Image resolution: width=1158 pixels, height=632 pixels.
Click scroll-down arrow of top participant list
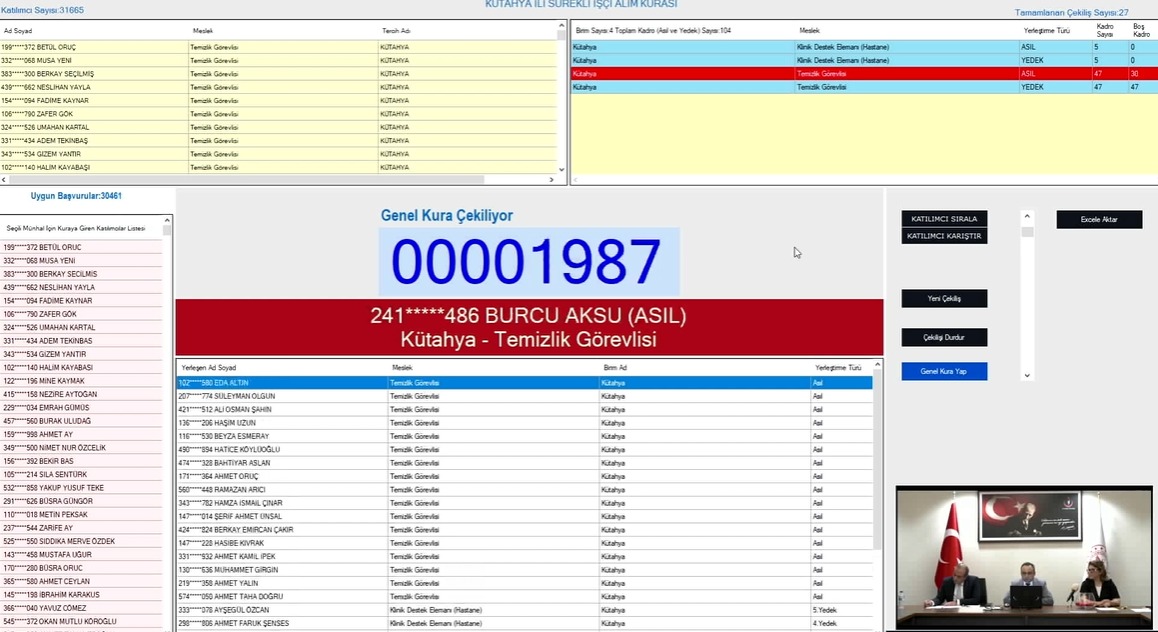[x=561, y=170]
